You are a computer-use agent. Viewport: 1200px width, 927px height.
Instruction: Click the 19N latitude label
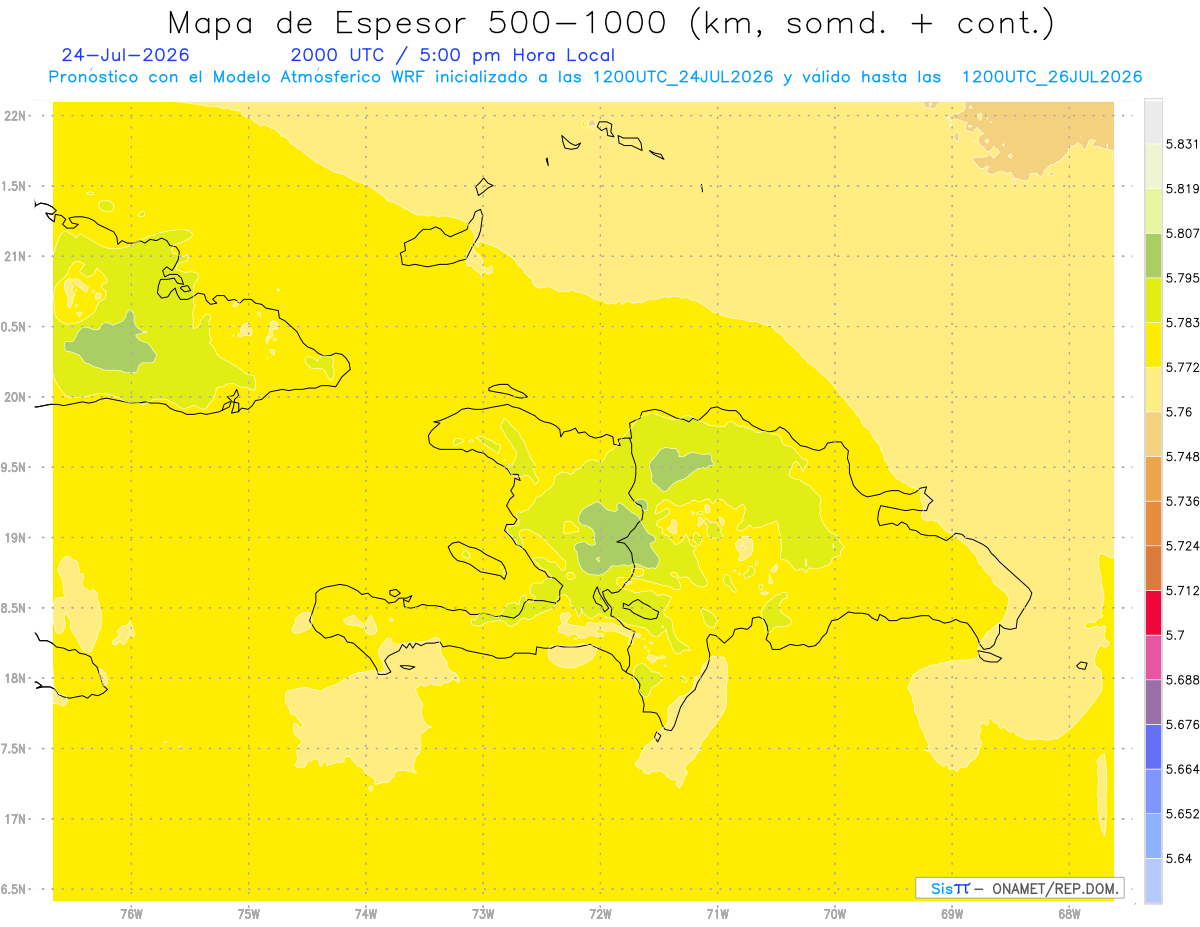pyautogui.click(x=15, y=537)
